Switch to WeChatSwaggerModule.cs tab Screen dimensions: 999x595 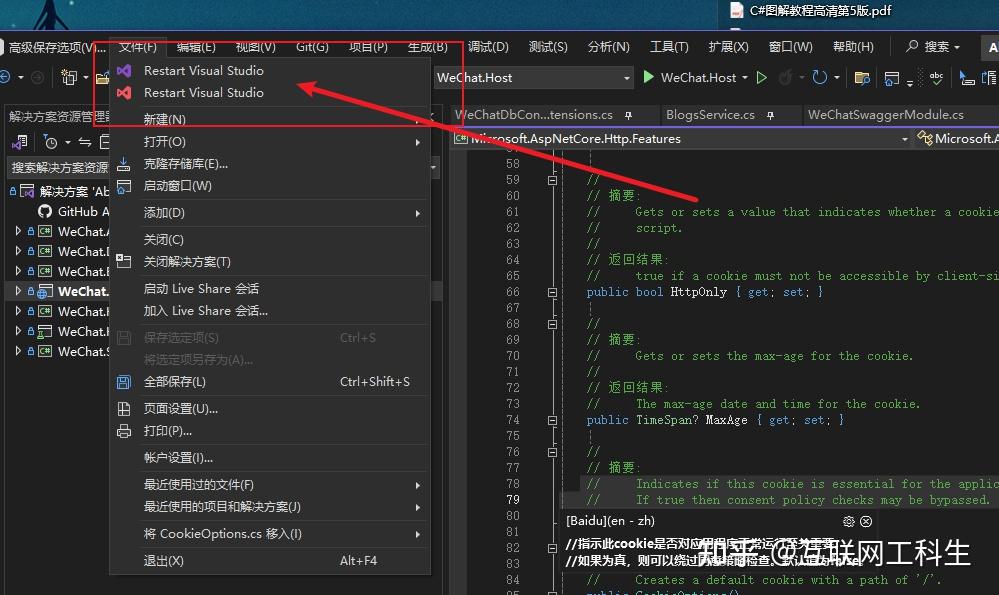(886, 115)
